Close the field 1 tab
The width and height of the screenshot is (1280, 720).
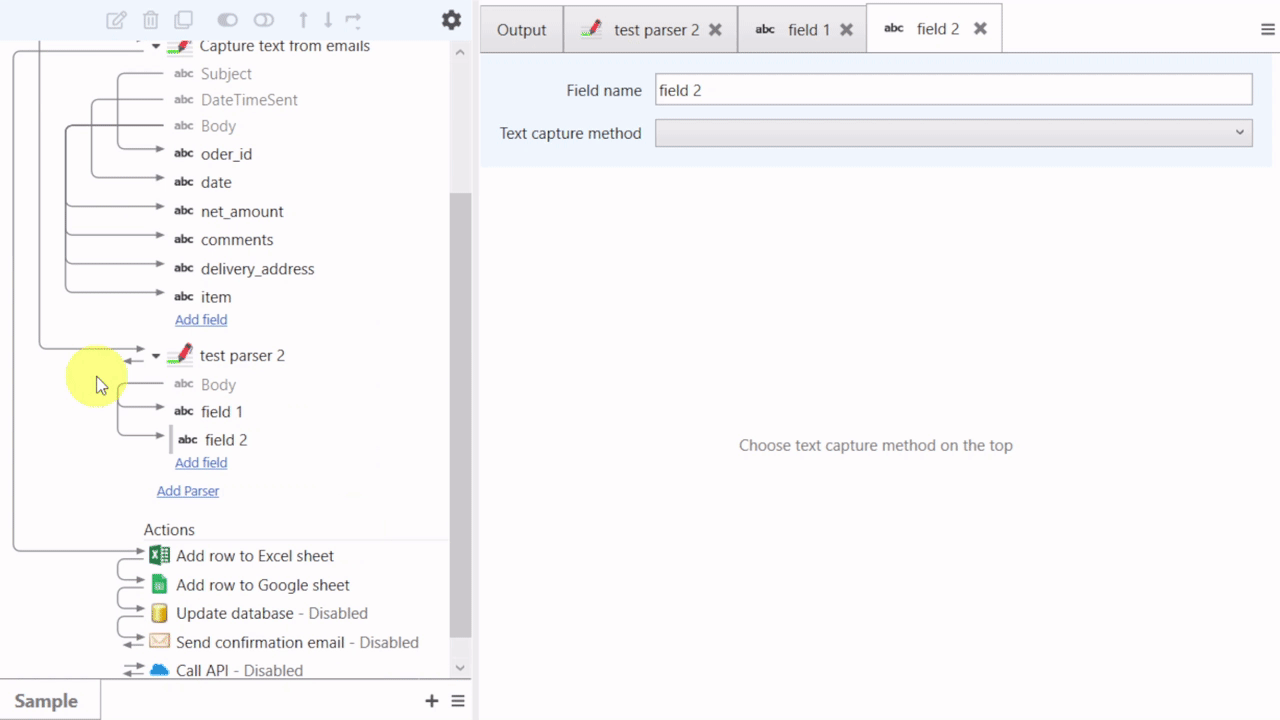[x=846, y=30]
